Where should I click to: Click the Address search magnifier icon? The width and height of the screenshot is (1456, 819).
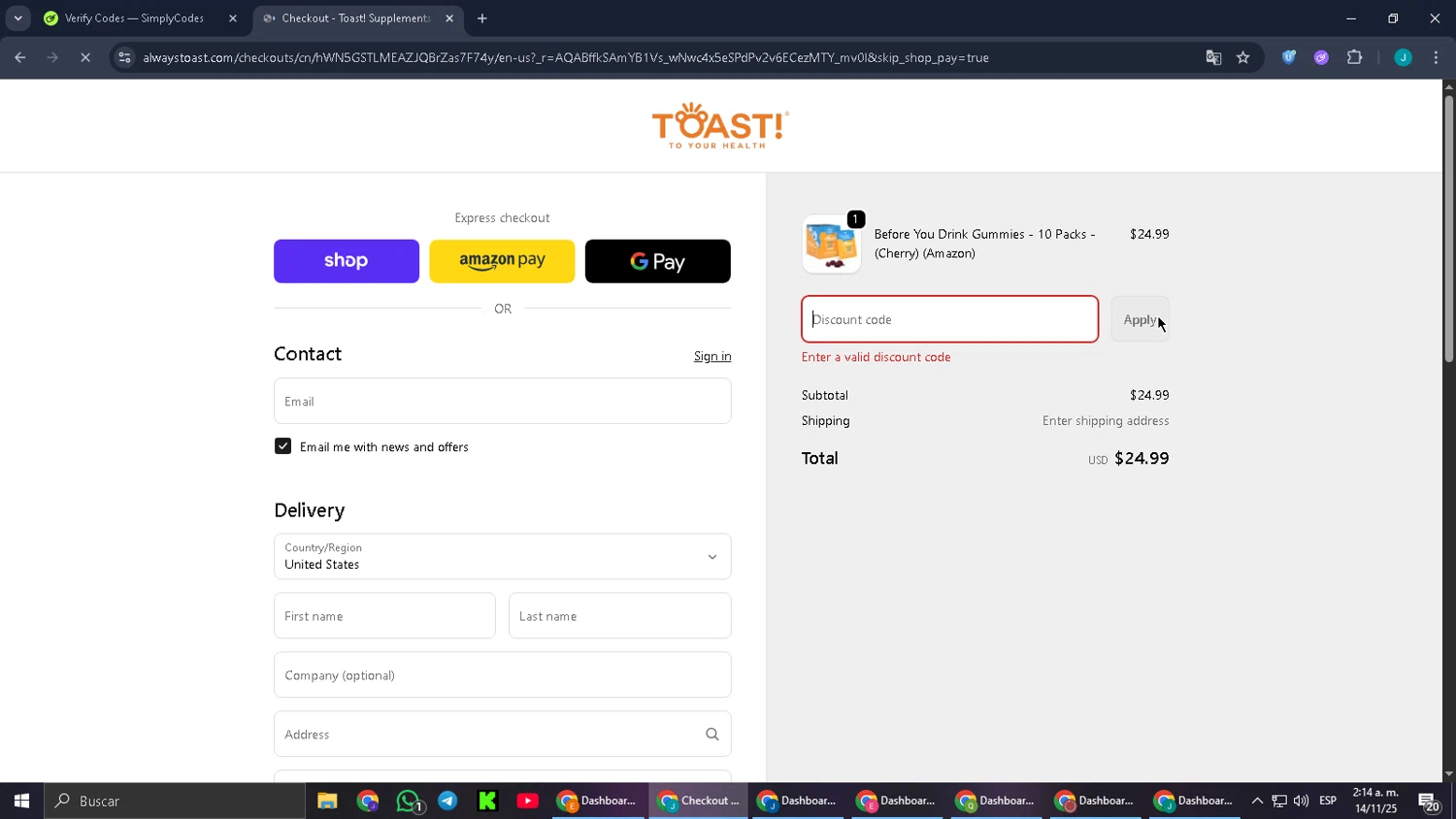coord(712,735)
